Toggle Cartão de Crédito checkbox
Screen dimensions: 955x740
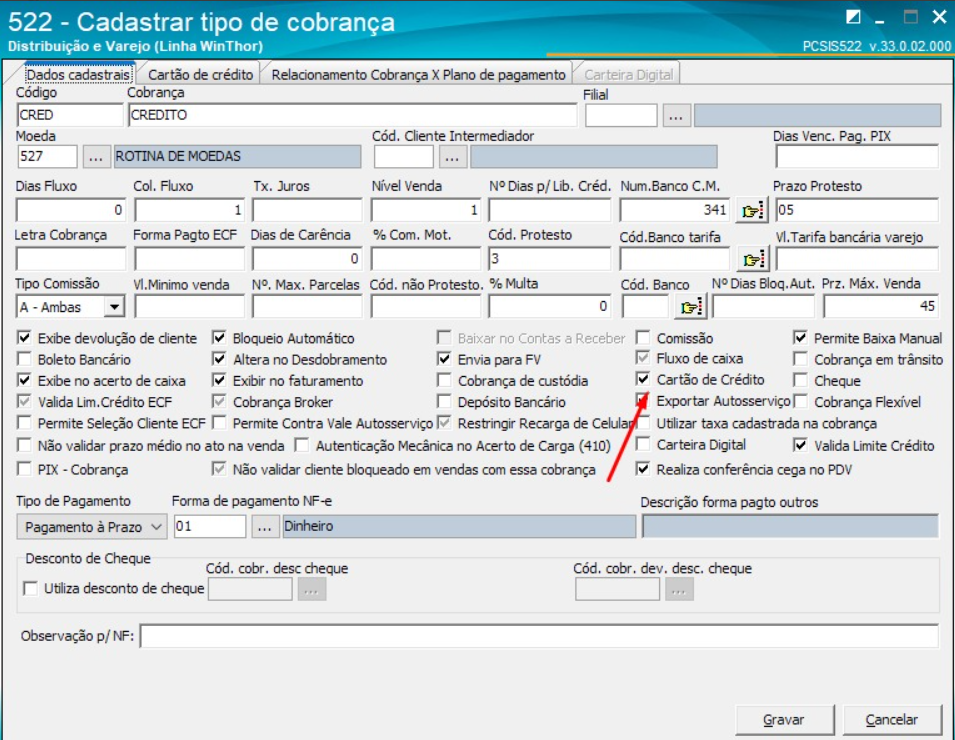click(x=644, y=380)
